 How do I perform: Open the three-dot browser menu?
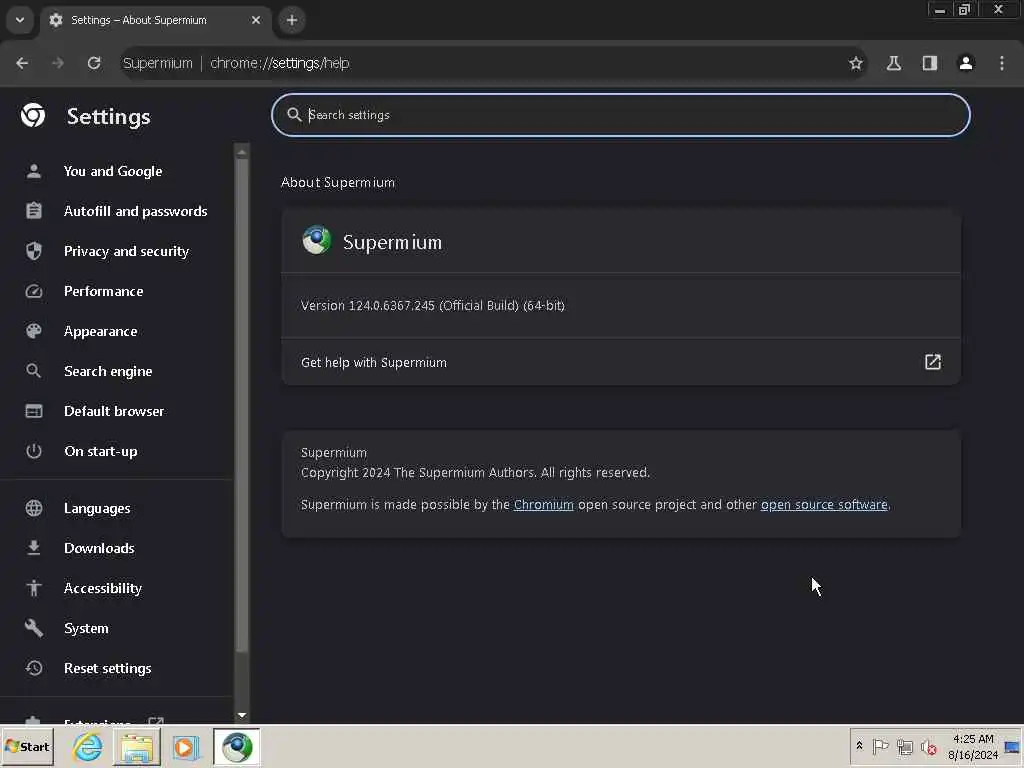[1002, 63]
